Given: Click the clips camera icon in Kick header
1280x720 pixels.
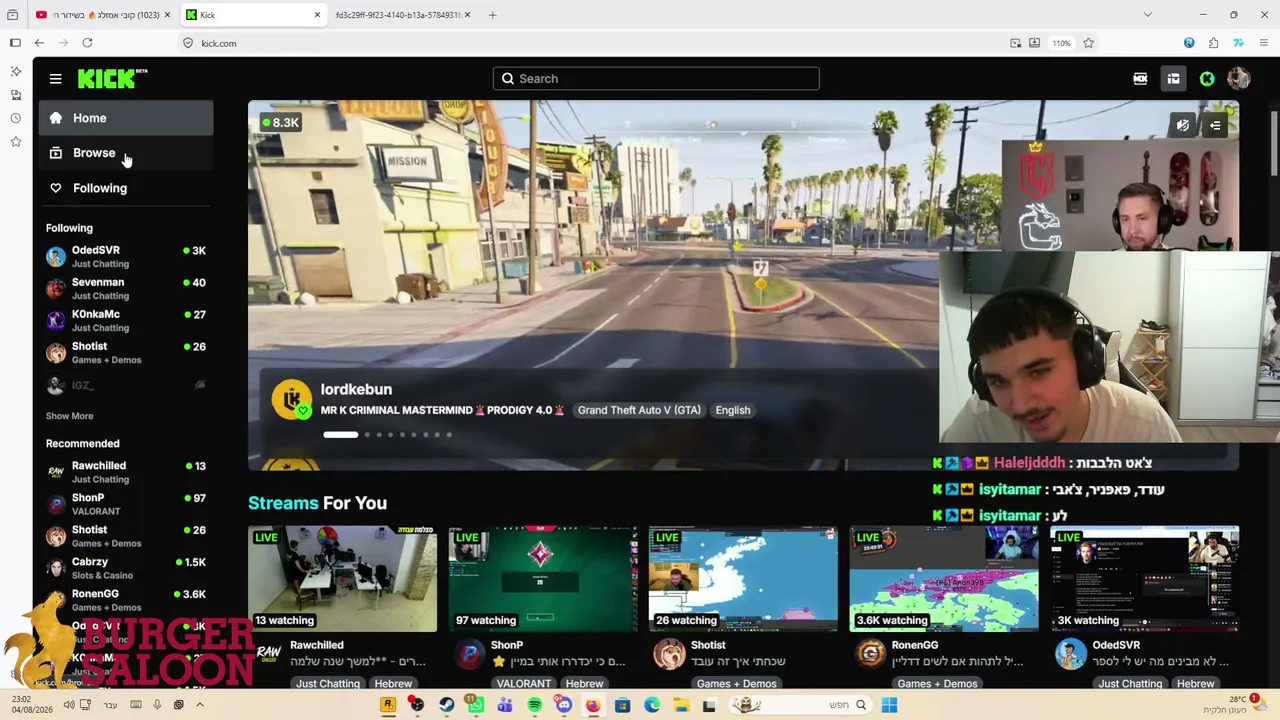Looking at the screenshot, I should click(x=1140, y=79).
